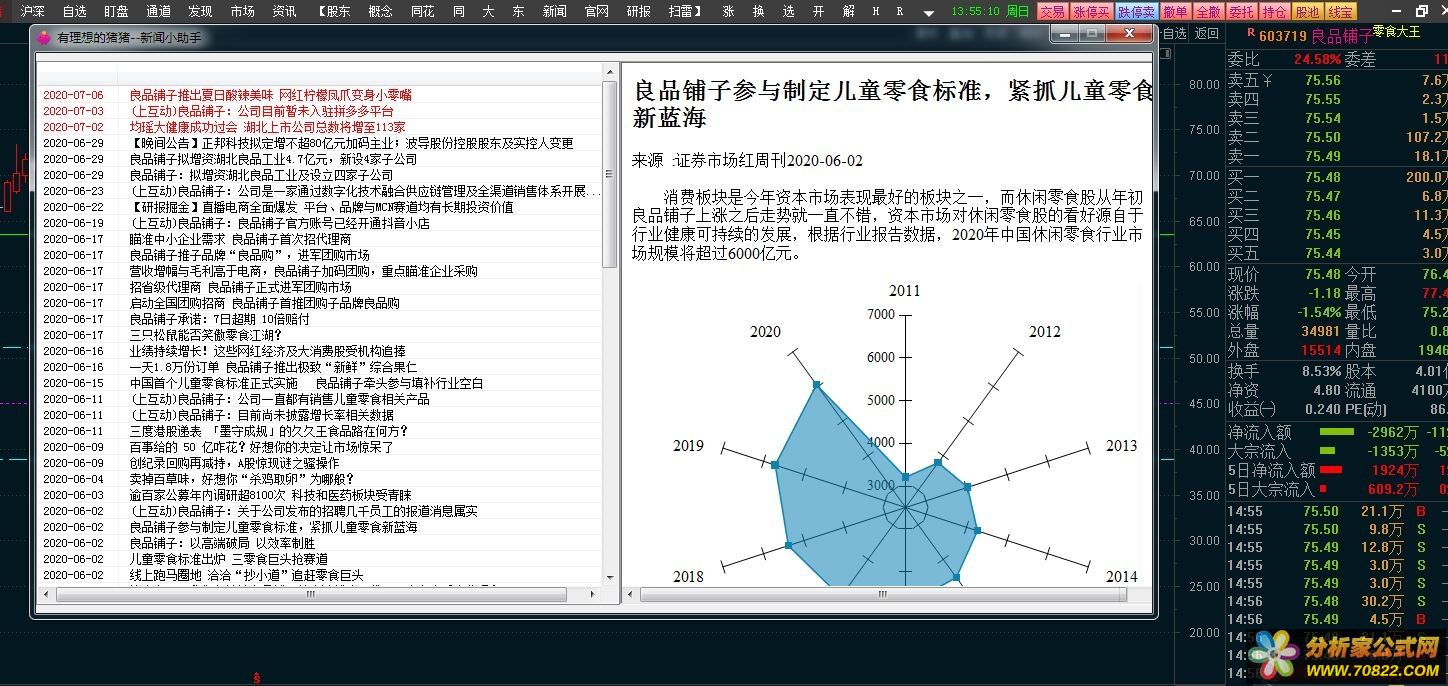Image resolution: width=1448 pixels, height=686 pixels.
Task: Select news 良品铺子参与制定儿童零食标准 in list
Action: [273, 527]
